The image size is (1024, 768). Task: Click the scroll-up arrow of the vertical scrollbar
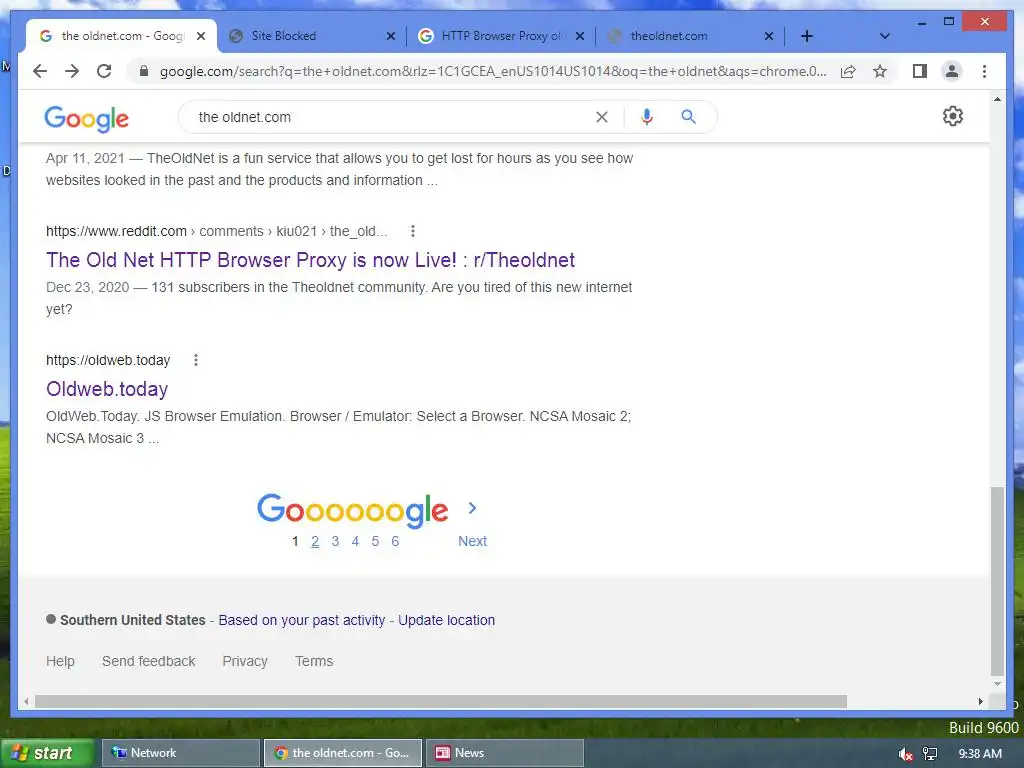tap(997, 99)
